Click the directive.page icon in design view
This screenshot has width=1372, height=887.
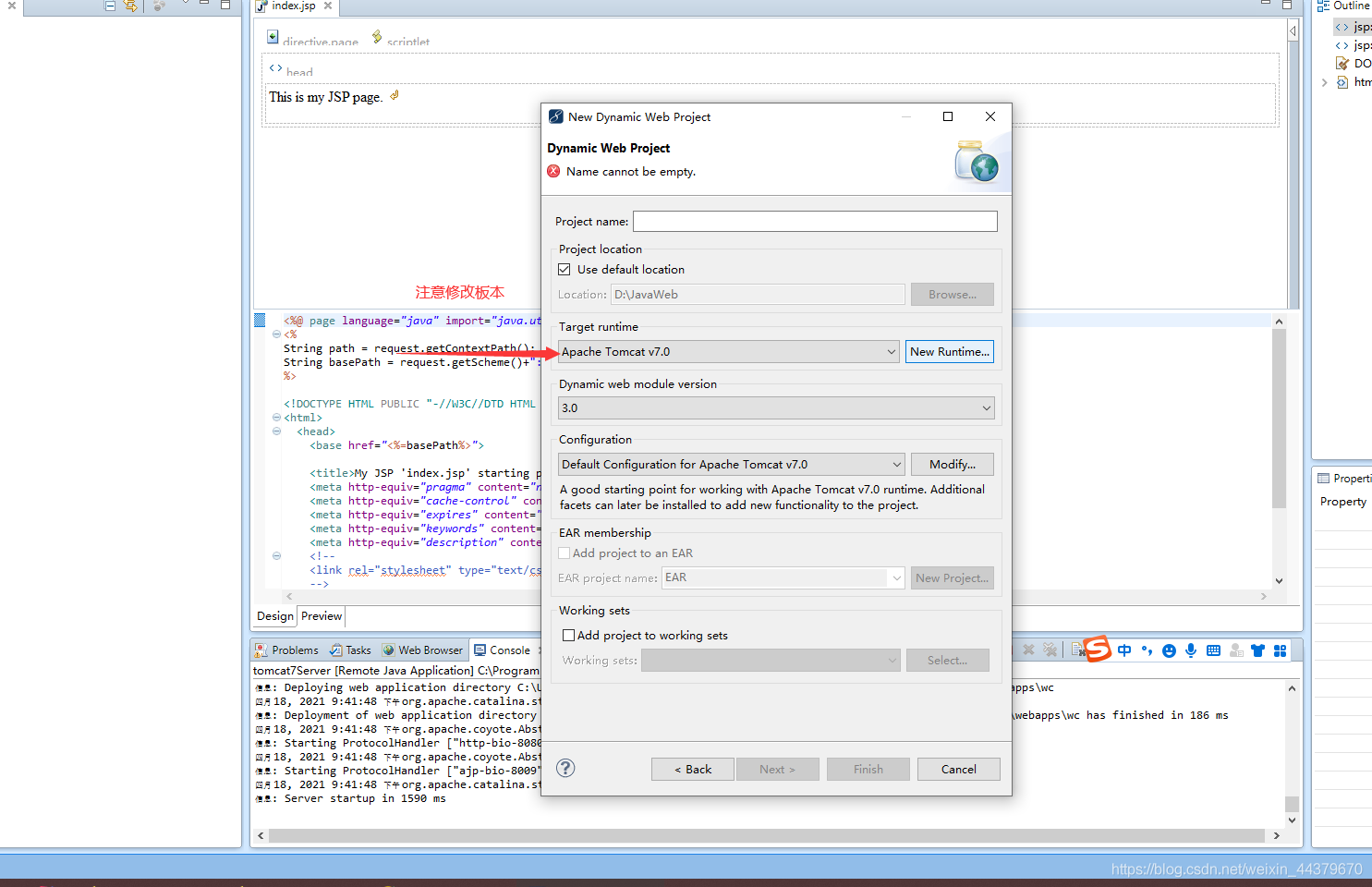point(273,37)
